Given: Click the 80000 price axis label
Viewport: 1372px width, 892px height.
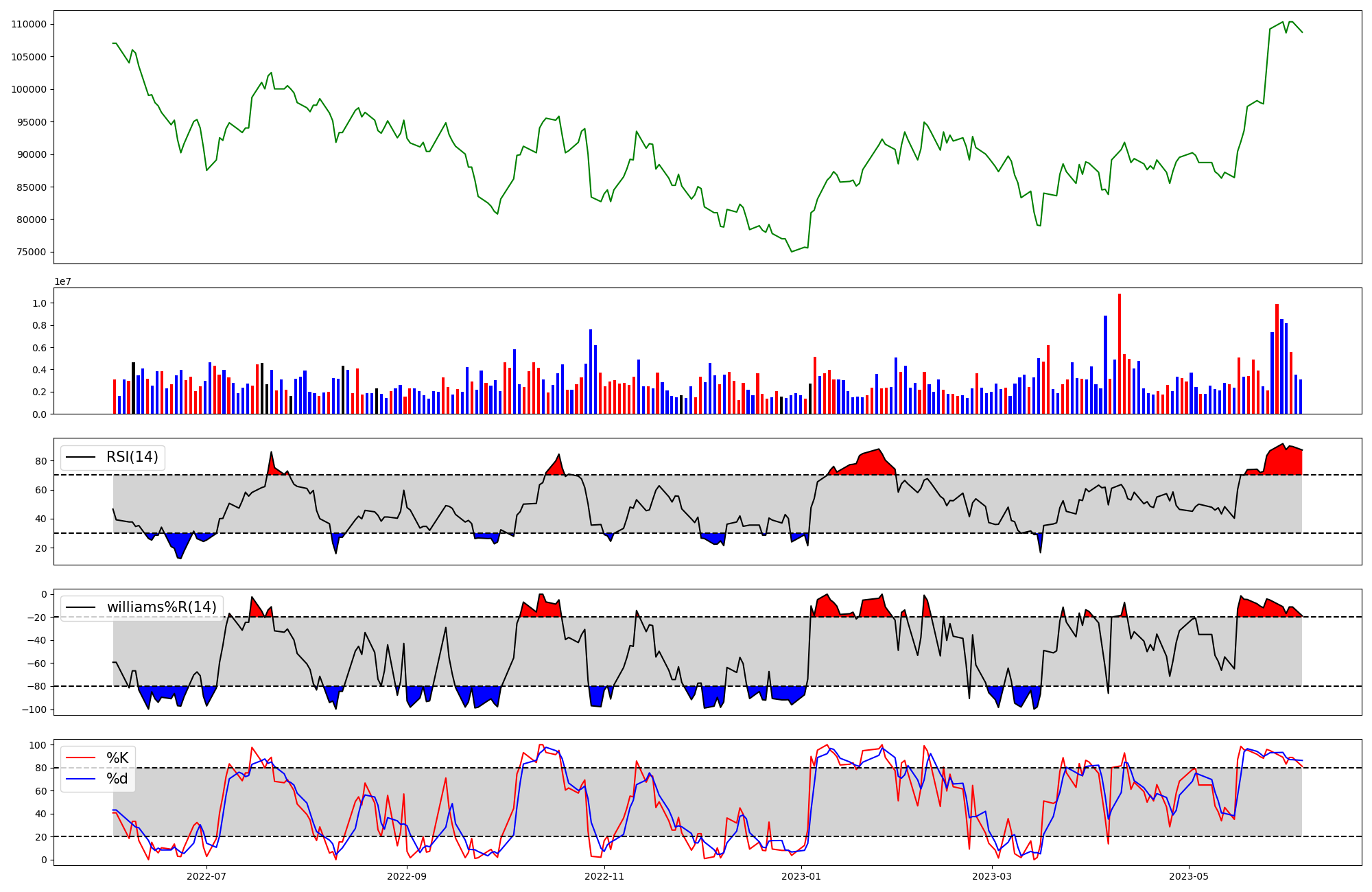Looking at the screenshot, I should [32, 220].
